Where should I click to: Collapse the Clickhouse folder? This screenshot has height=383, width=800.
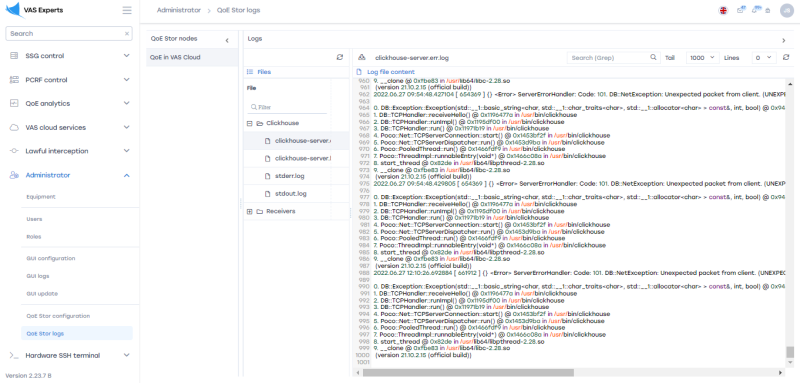pos(249,123)
